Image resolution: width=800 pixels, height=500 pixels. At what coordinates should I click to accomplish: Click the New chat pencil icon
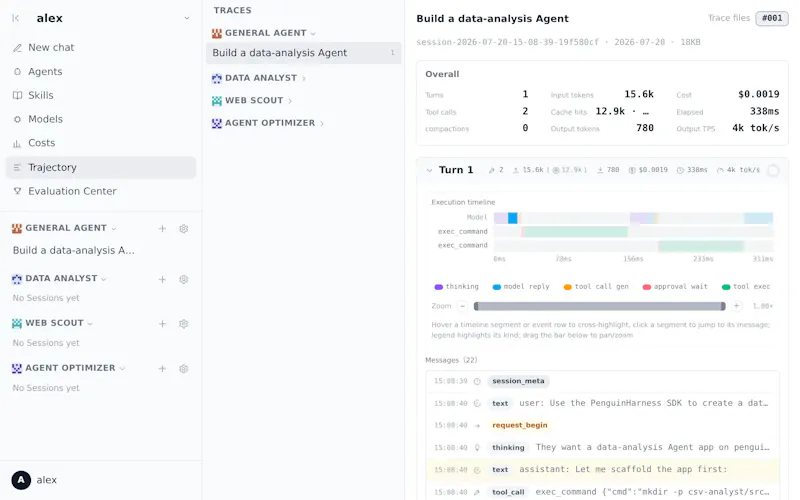click(17, 48)
